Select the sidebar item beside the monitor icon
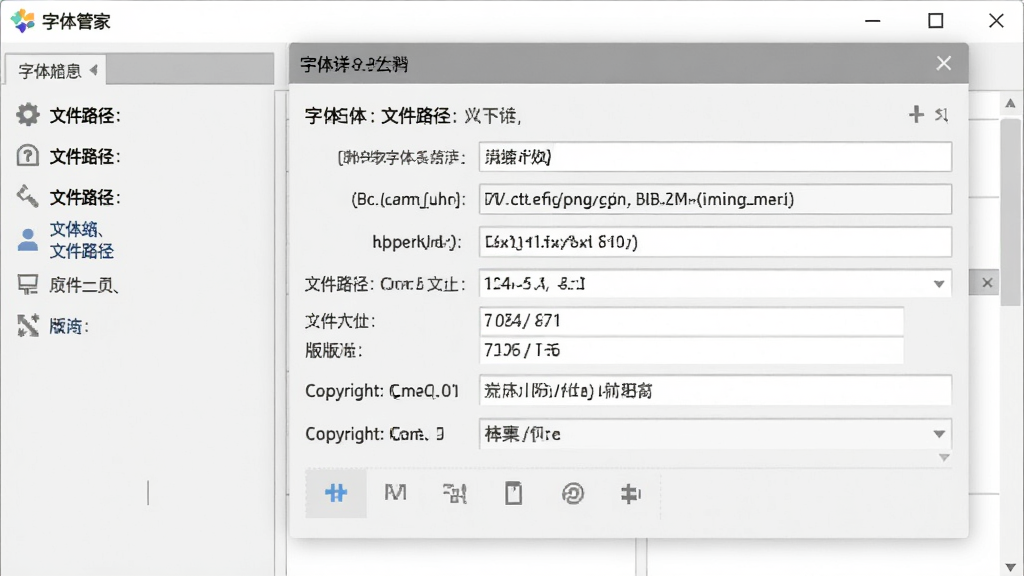The image size is (1024, 576). coord(84,285)
